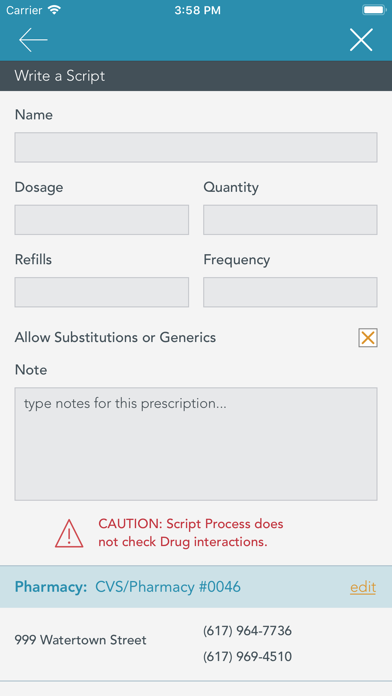Toggle Allow Substitutions or Generics checkbox
This screenshot has height=696, width=392.
point(368,338)
